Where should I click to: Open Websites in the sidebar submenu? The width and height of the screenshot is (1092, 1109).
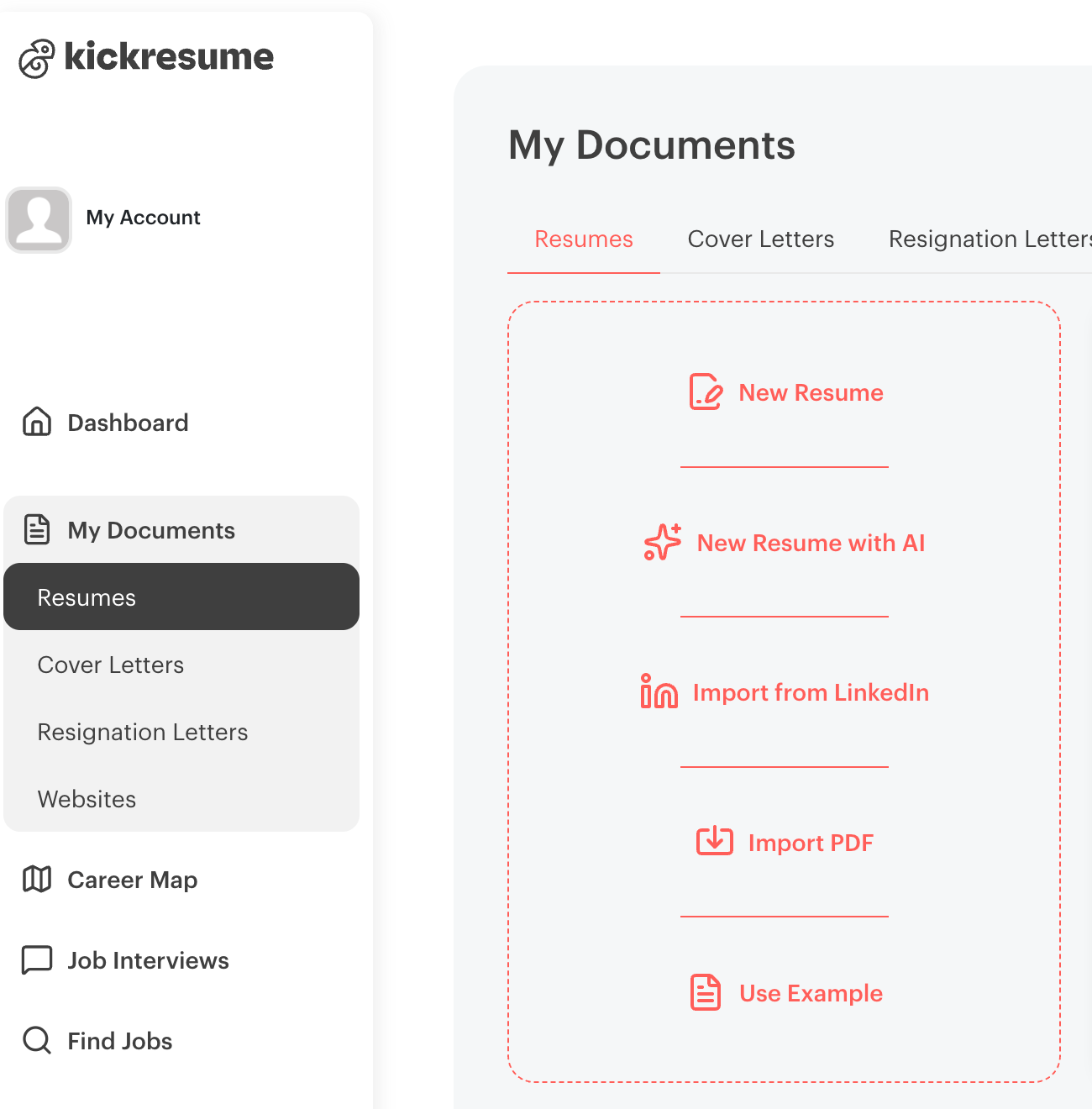pyautogui.click(x=87, y=799)
